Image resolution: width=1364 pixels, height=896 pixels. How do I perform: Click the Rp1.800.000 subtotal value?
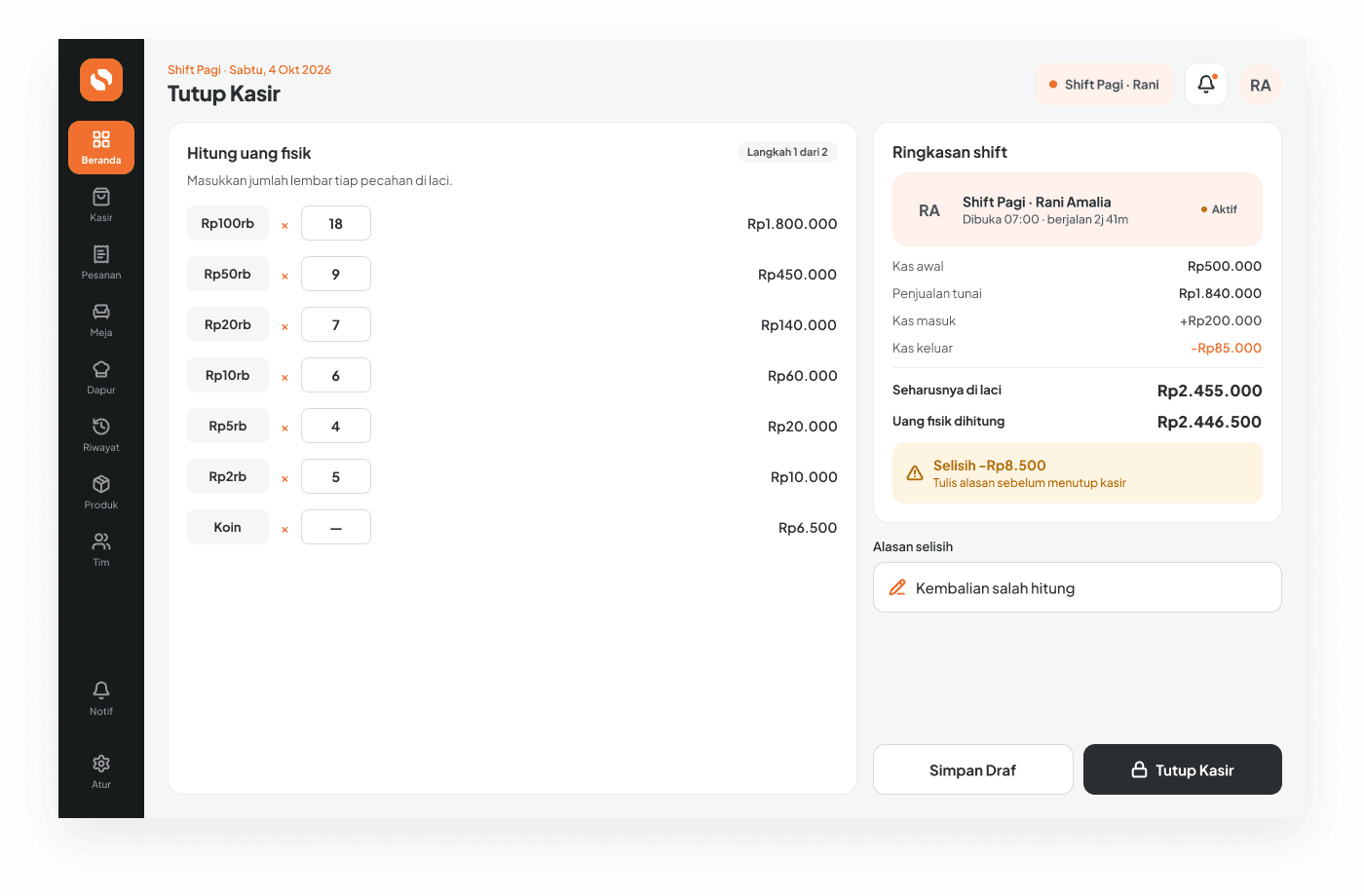pyautogui.click(x=792, y=224)
